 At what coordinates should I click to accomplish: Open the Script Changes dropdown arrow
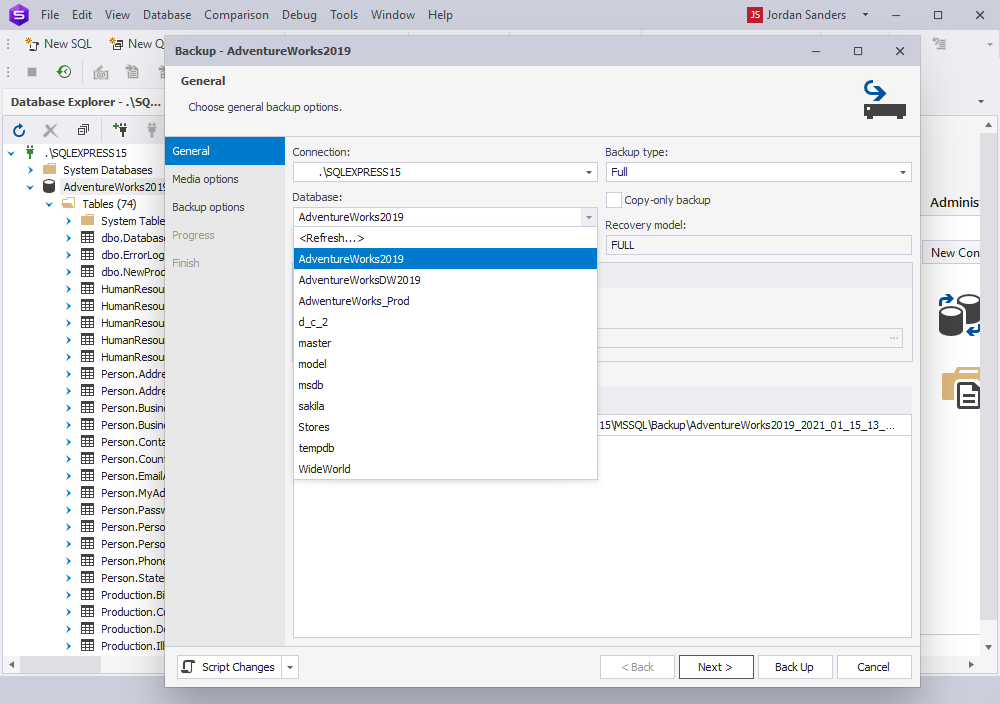coord(289,667)
